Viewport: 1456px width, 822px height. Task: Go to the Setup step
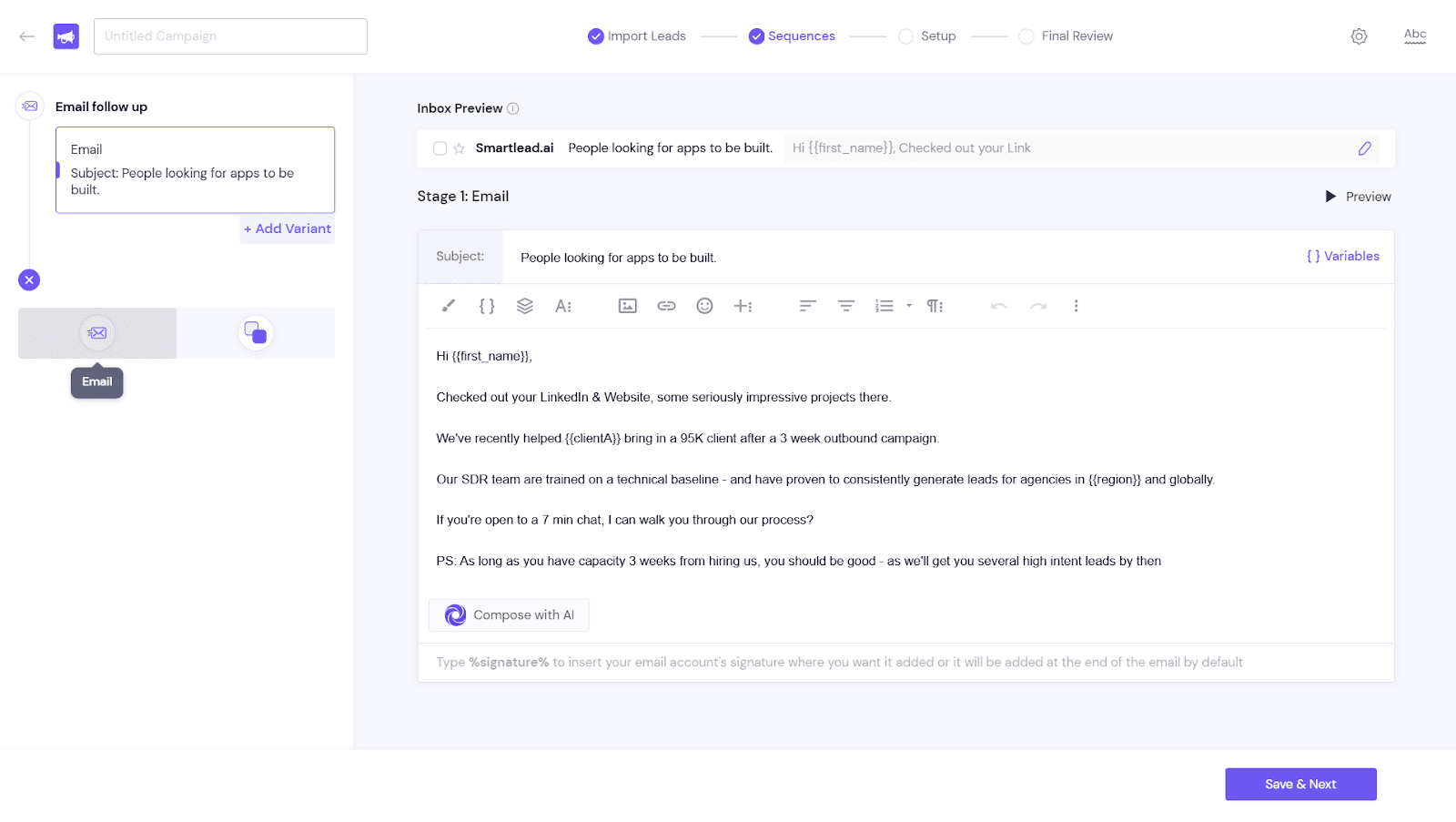click(927, 36)
